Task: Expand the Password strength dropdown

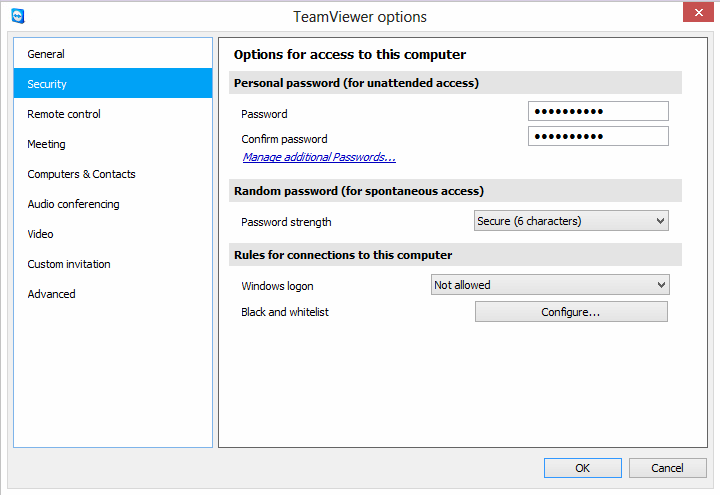Action: point(570,221)
